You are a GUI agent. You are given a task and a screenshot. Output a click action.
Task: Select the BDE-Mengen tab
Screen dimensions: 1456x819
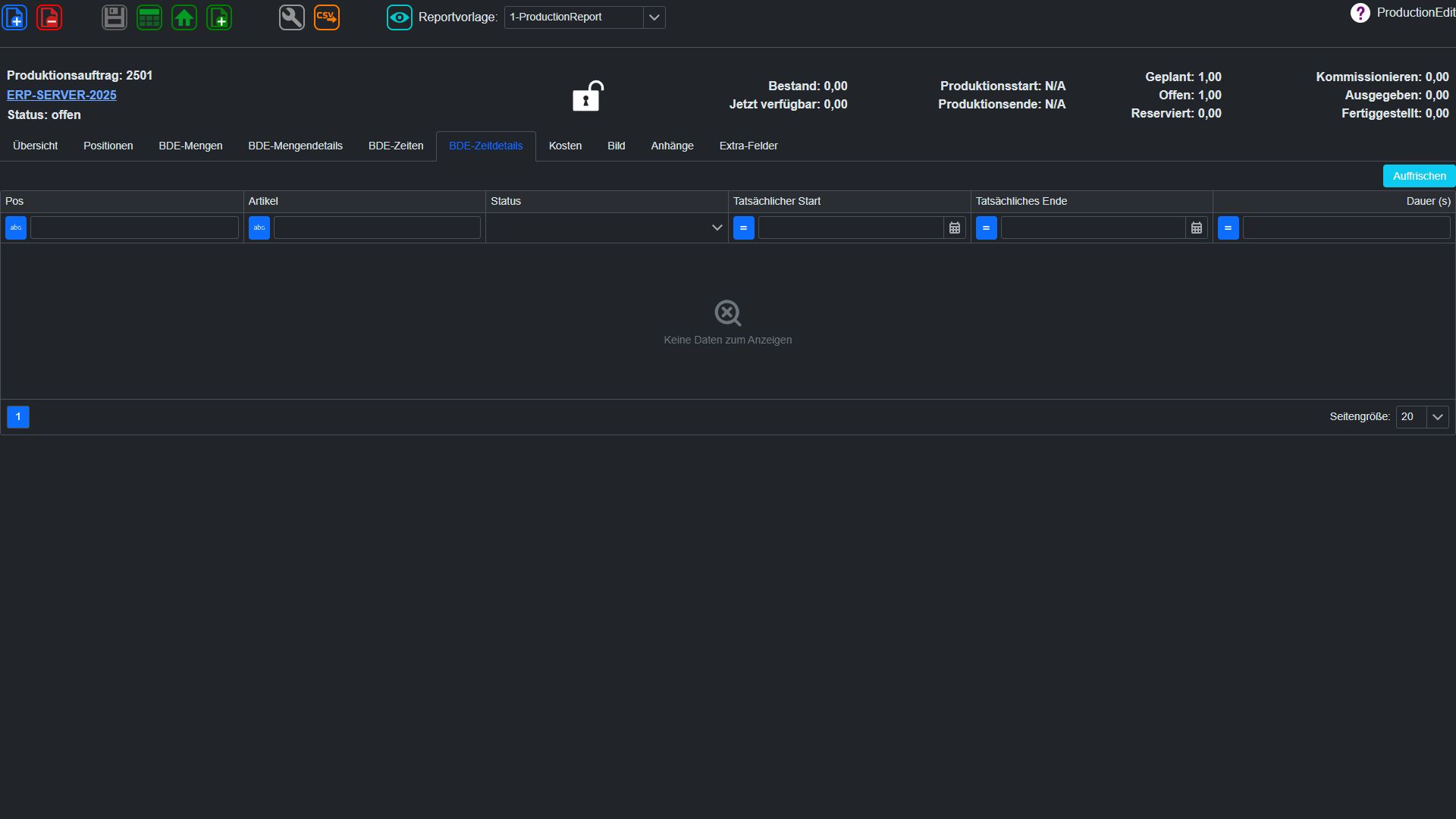[190, 146]
